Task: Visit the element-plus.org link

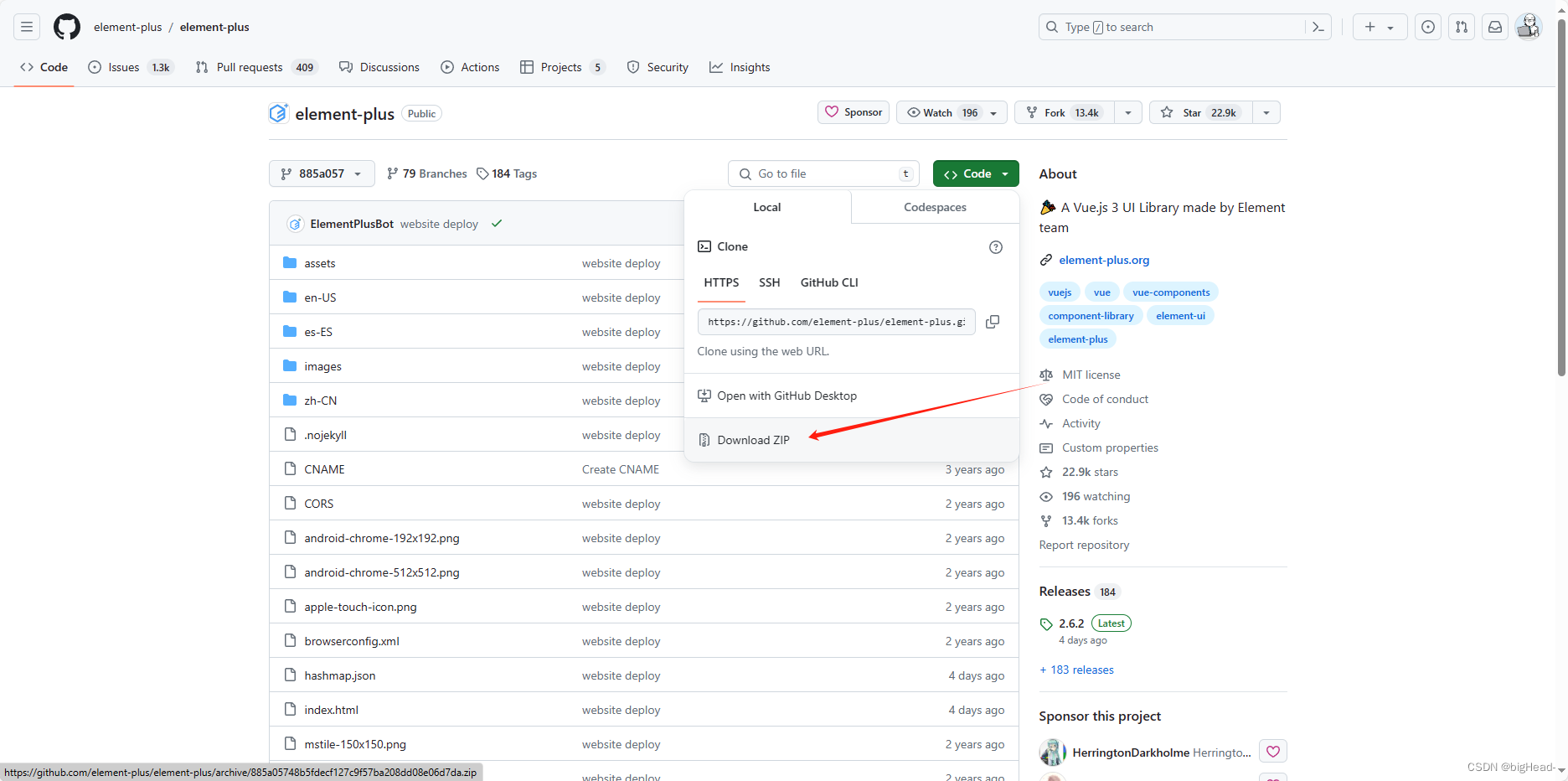Action: point(1104,260)
